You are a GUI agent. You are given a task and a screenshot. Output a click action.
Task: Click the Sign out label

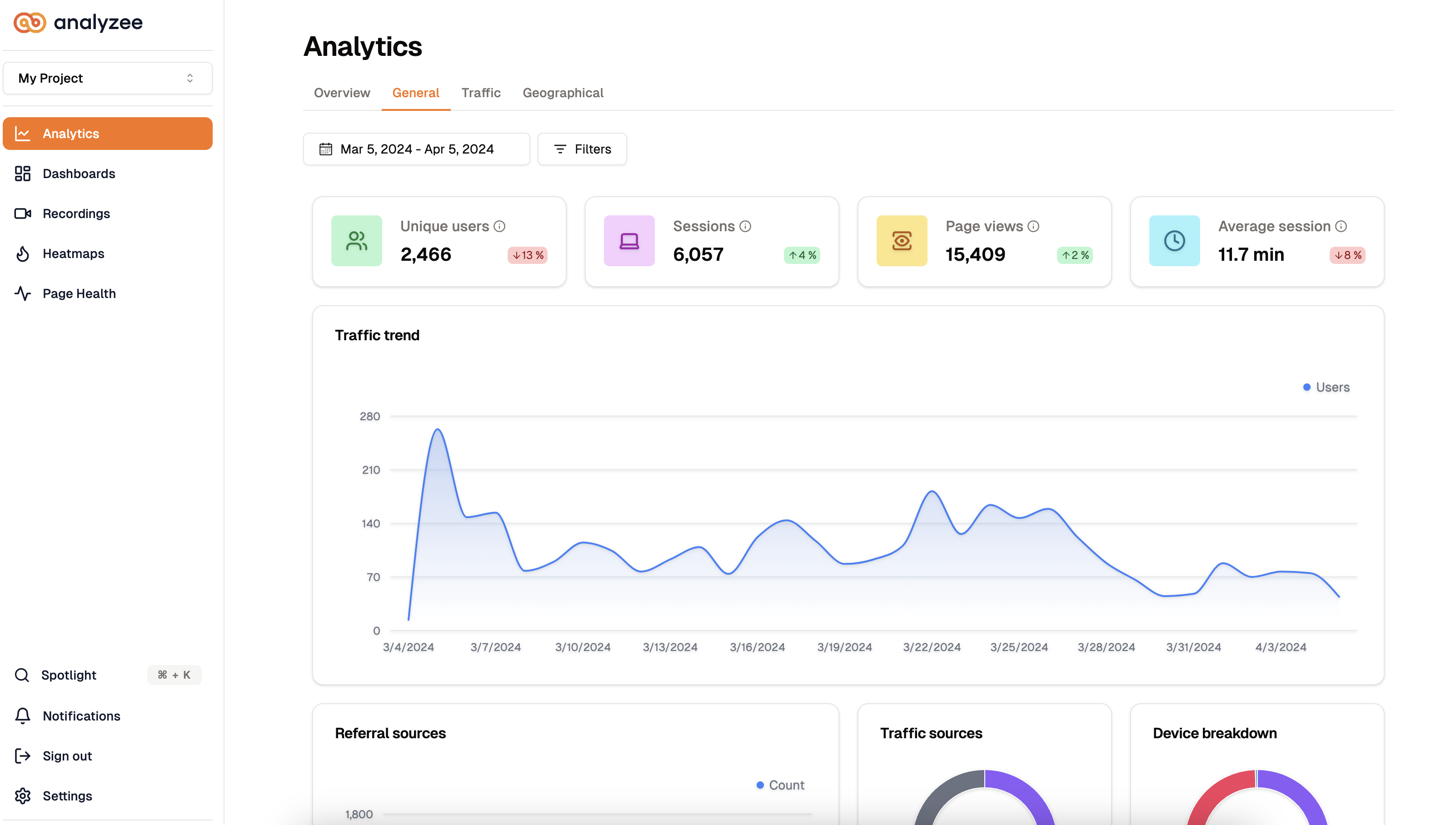(67, 756)
